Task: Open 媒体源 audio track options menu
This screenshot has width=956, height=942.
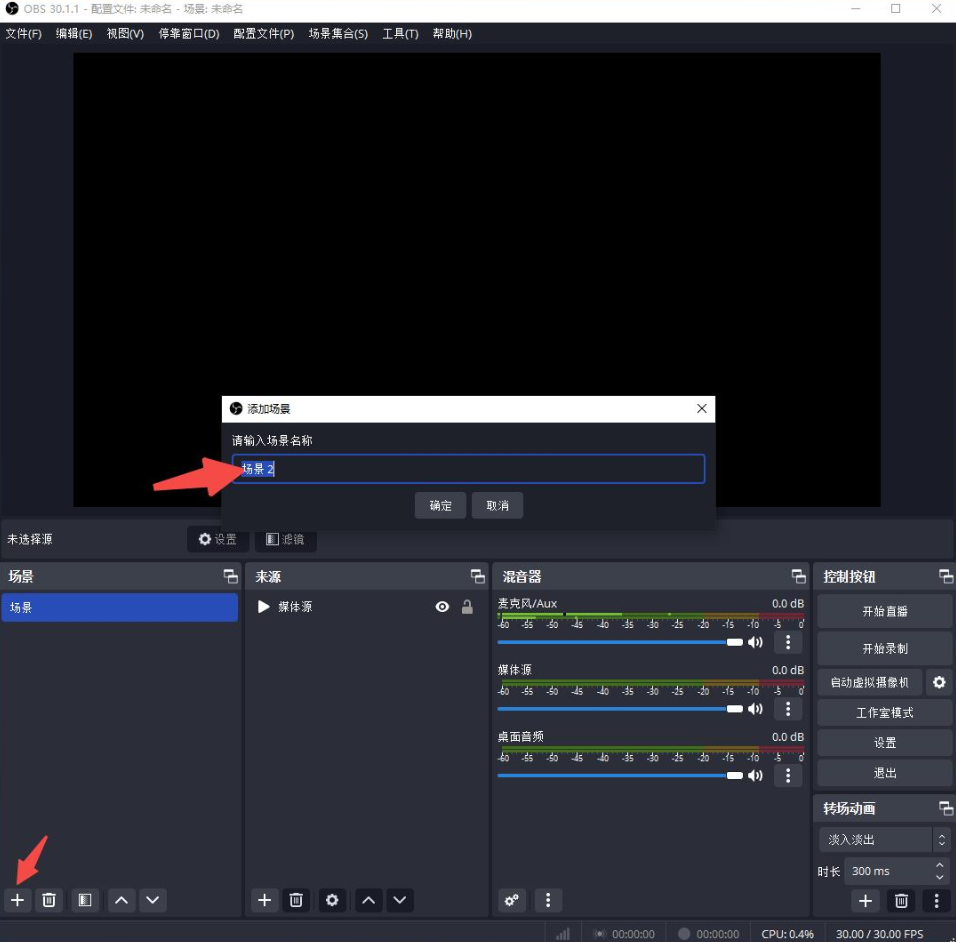Action: coord(788,708)
